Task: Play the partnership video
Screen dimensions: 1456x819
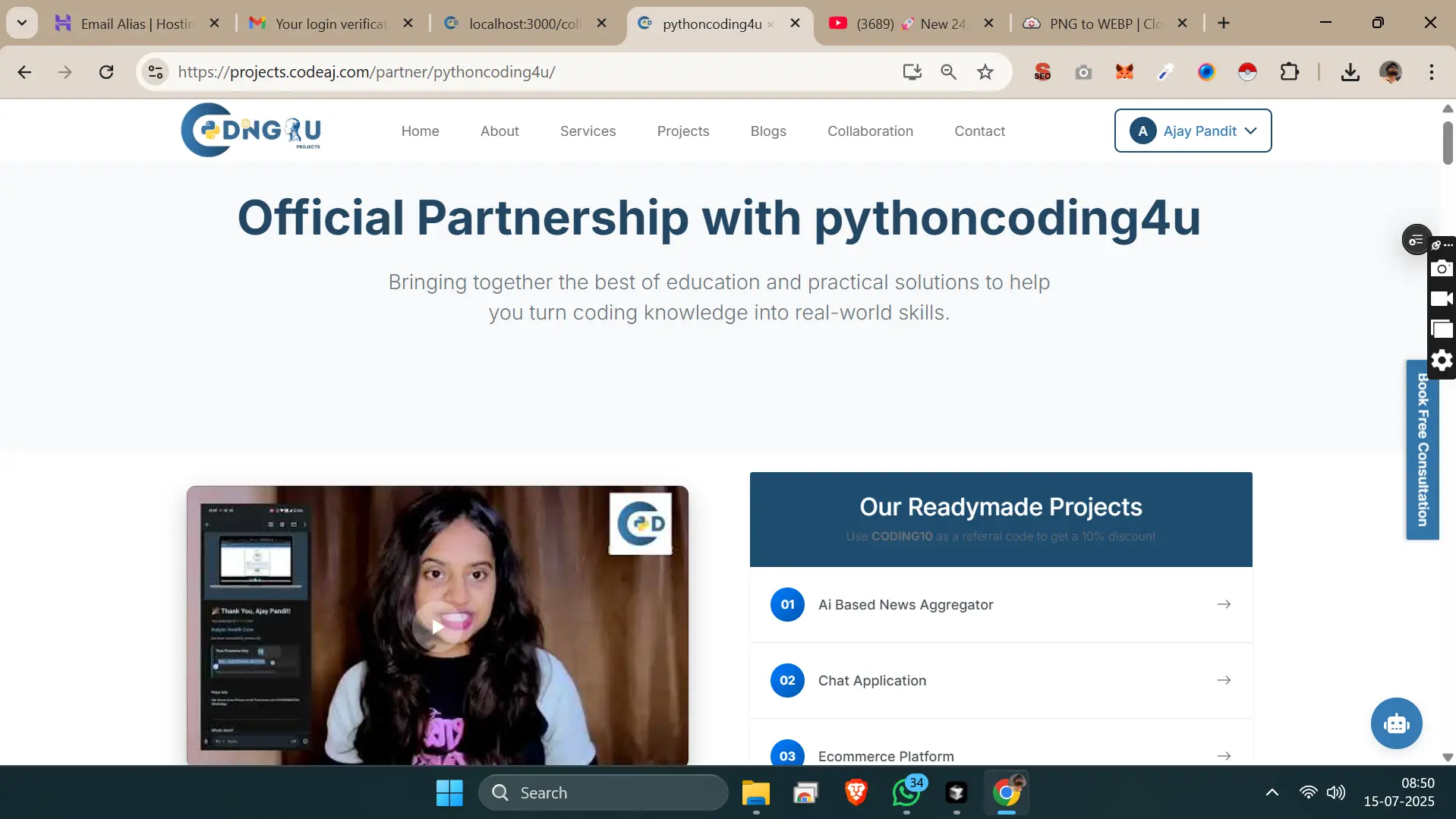Action: (x=437, y=627)
